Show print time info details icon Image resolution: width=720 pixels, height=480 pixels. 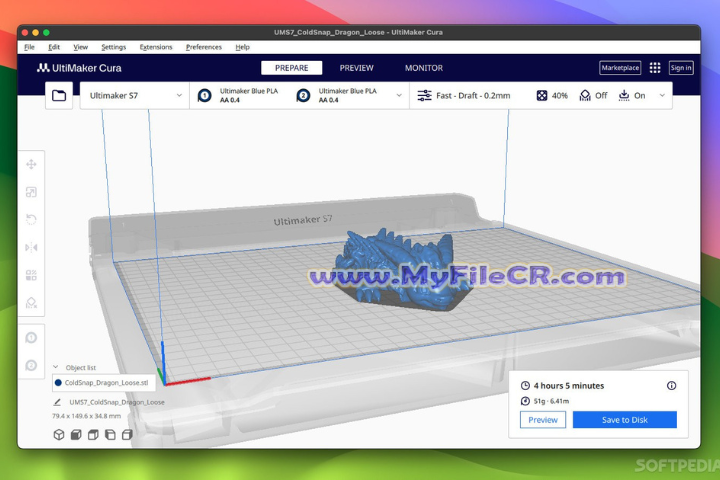(671, 385)
